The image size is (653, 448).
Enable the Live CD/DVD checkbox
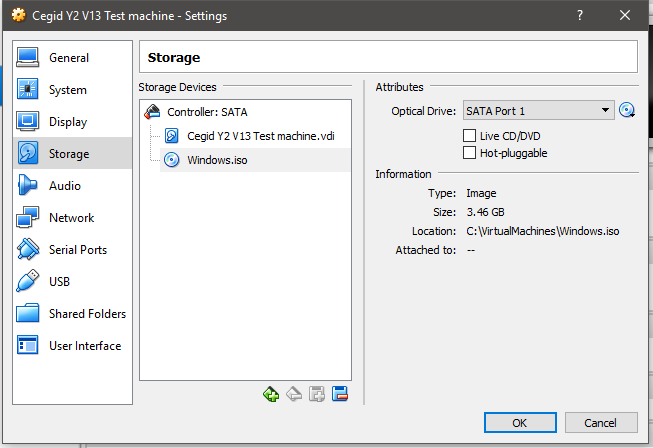click(469, 136)
